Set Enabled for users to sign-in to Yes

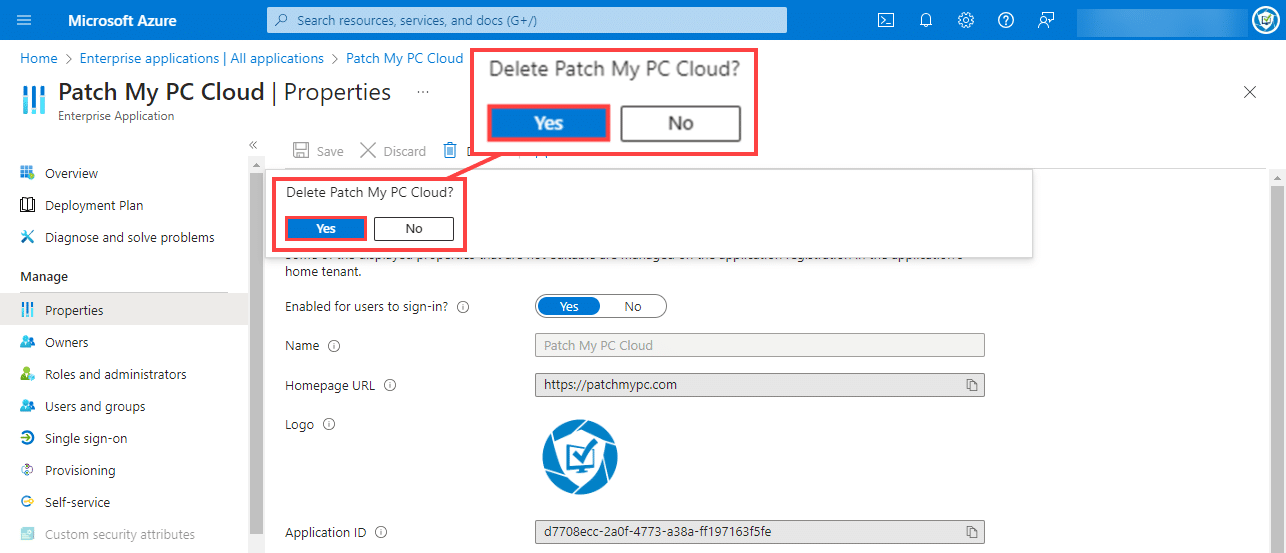click(569, 306)
